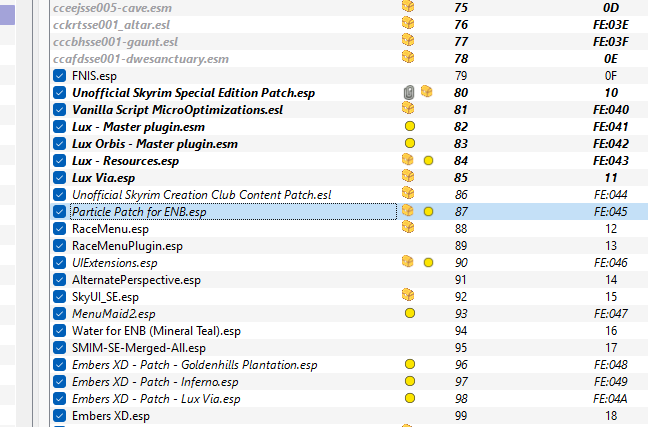Click mod index FE:045
The width and height of the screenshot is (648, 427).
coord(611,212)
